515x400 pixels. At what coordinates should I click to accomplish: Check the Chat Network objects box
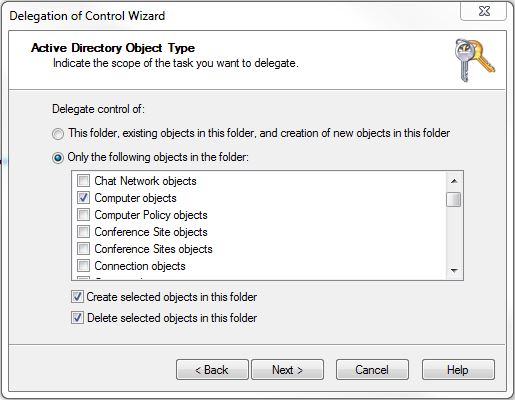[83, 181]
